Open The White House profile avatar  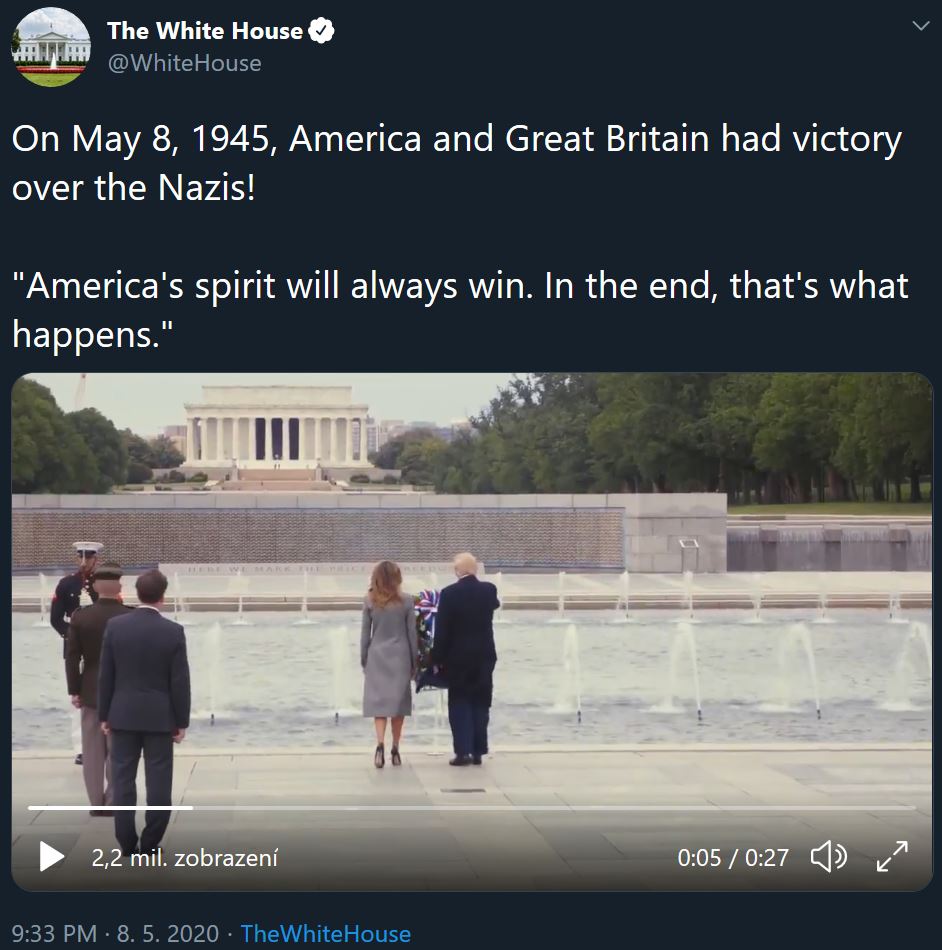(51, 47)
